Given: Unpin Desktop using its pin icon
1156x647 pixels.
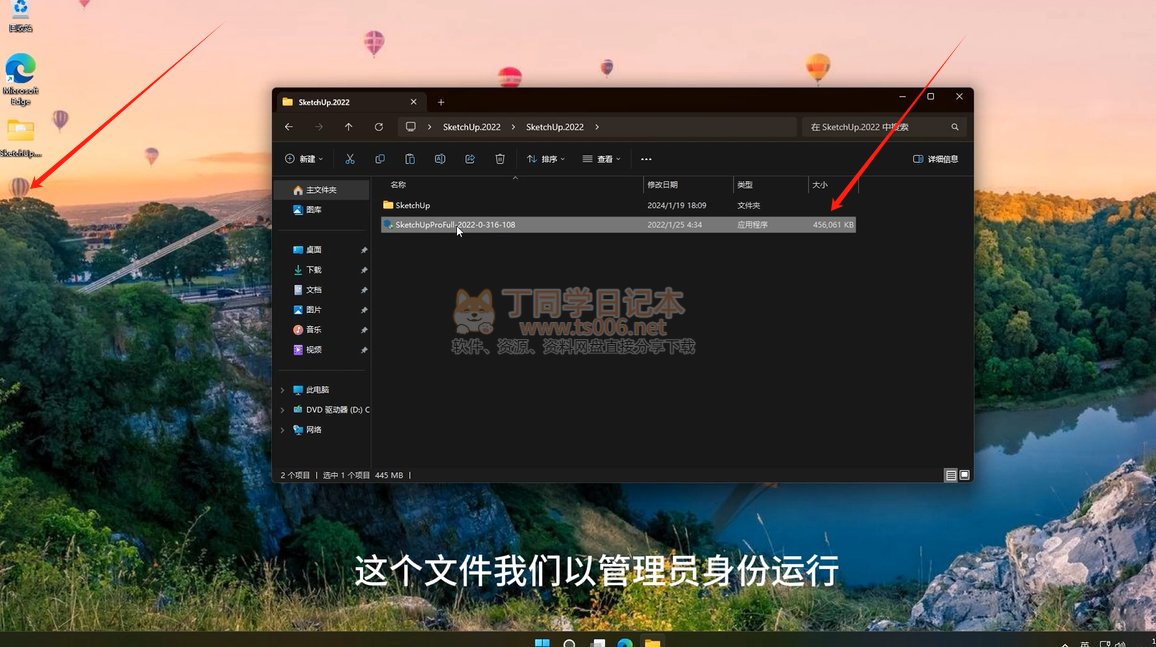Looking at the screenshot, I should [x=363, y=251].
